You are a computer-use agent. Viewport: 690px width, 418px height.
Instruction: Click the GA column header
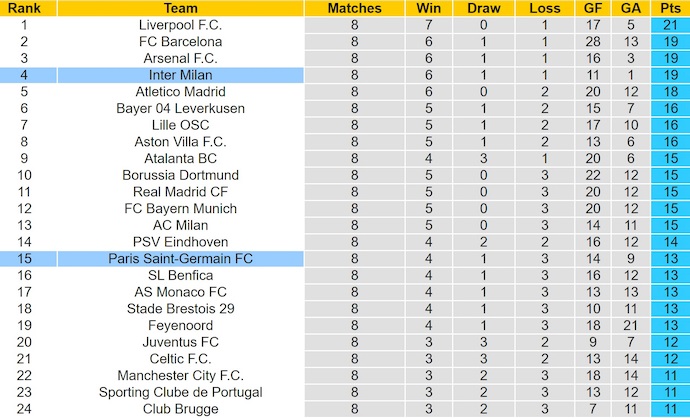[x=630, y=8]
